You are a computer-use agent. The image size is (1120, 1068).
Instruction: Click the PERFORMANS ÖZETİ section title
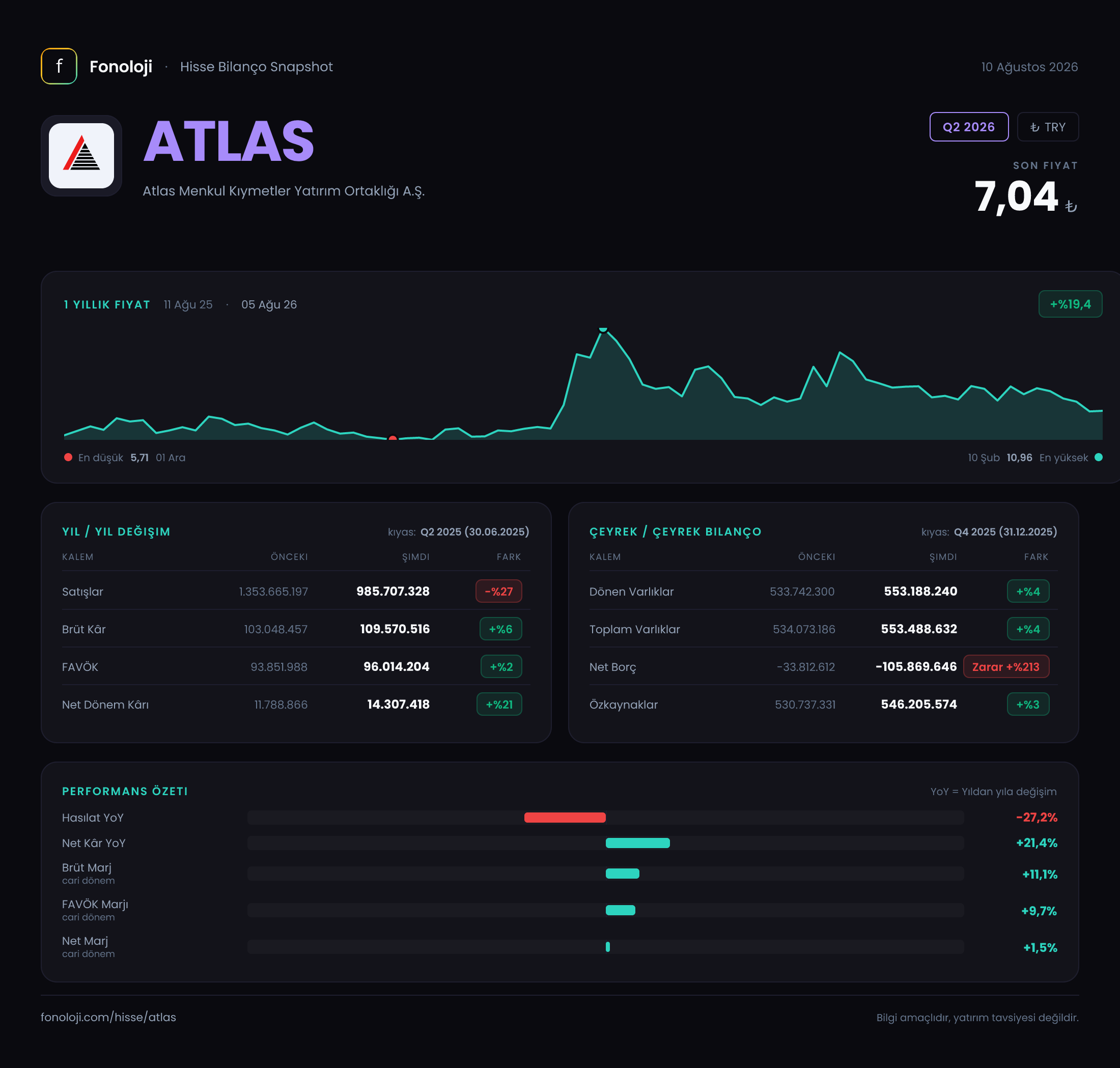pos(125,791)
